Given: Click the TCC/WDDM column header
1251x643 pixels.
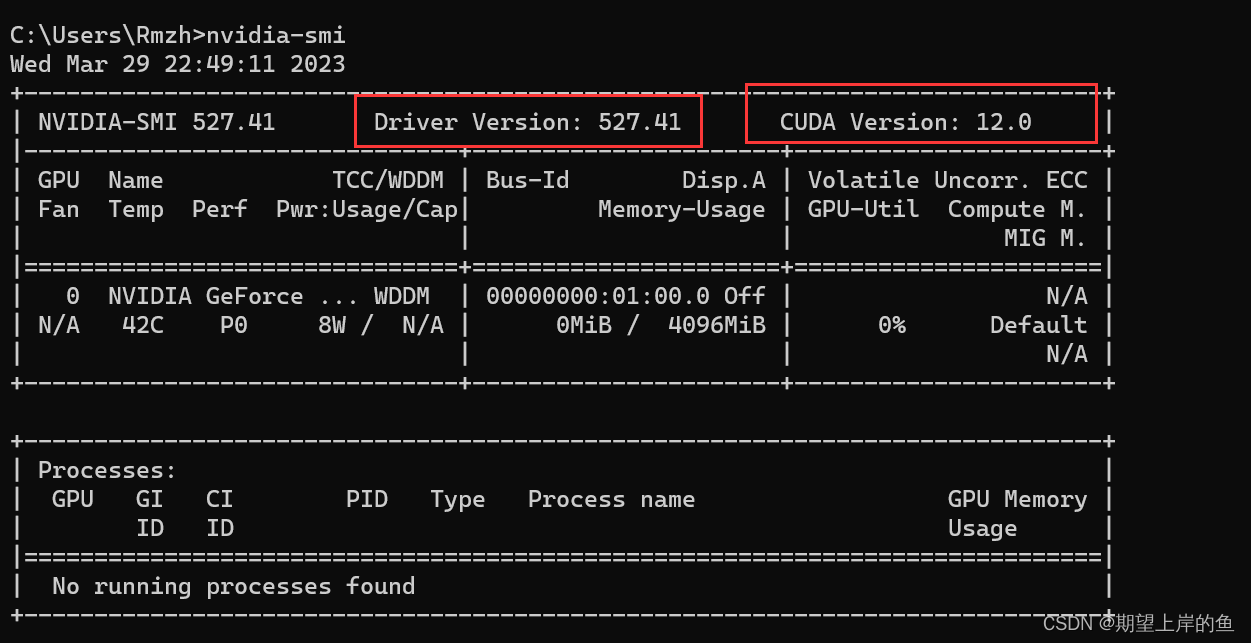Looking at the screenshot, I should pos(388,180).
